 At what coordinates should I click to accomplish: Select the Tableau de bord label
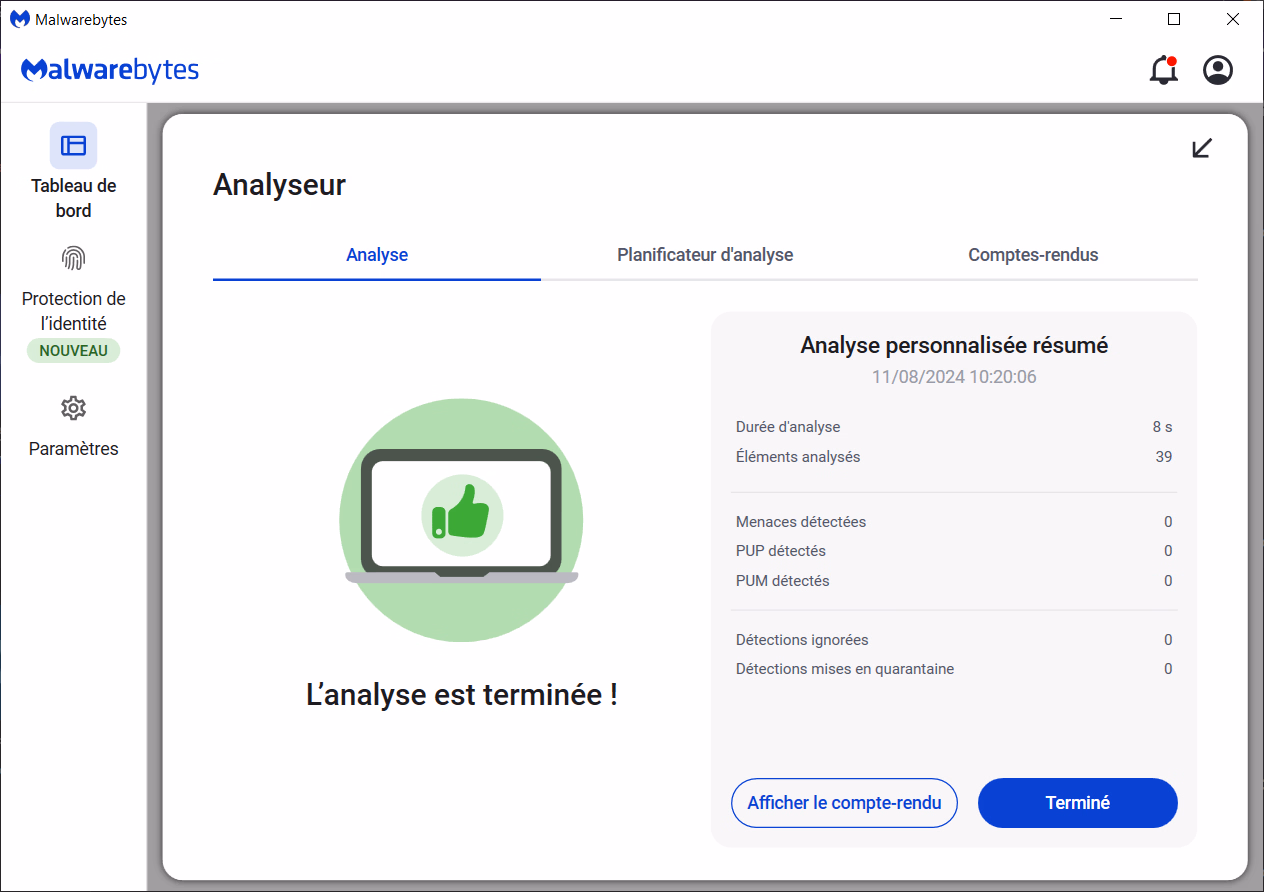point(73,198)
